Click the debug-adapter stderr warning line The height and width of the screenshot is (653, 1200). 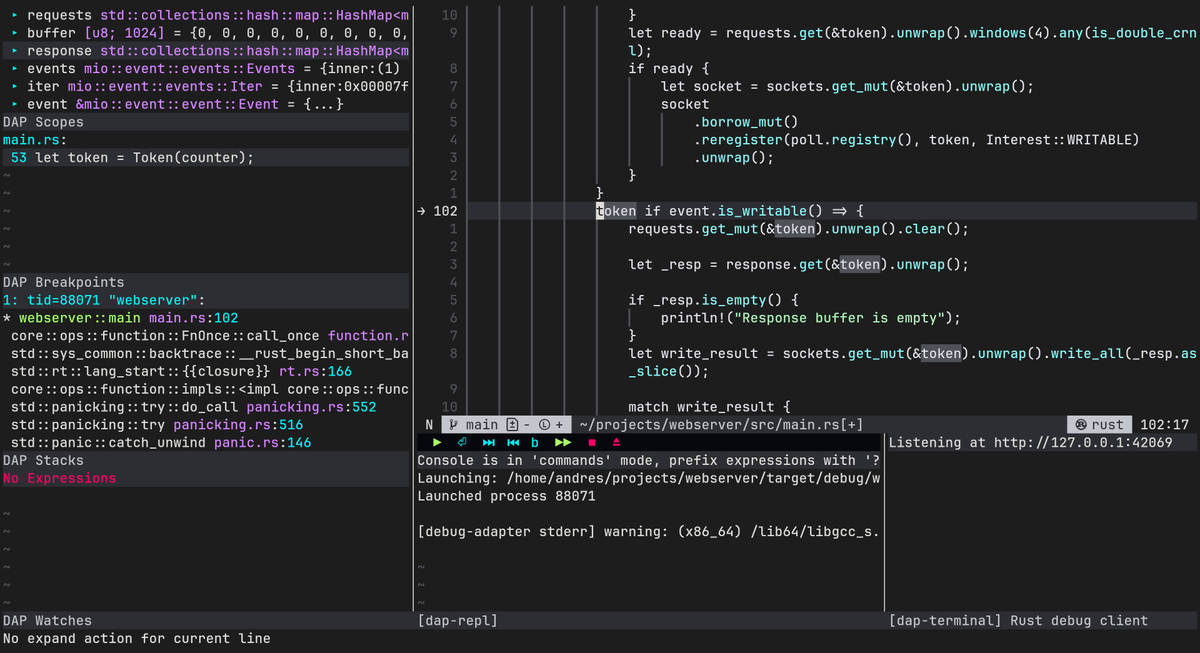coord(649,532)
